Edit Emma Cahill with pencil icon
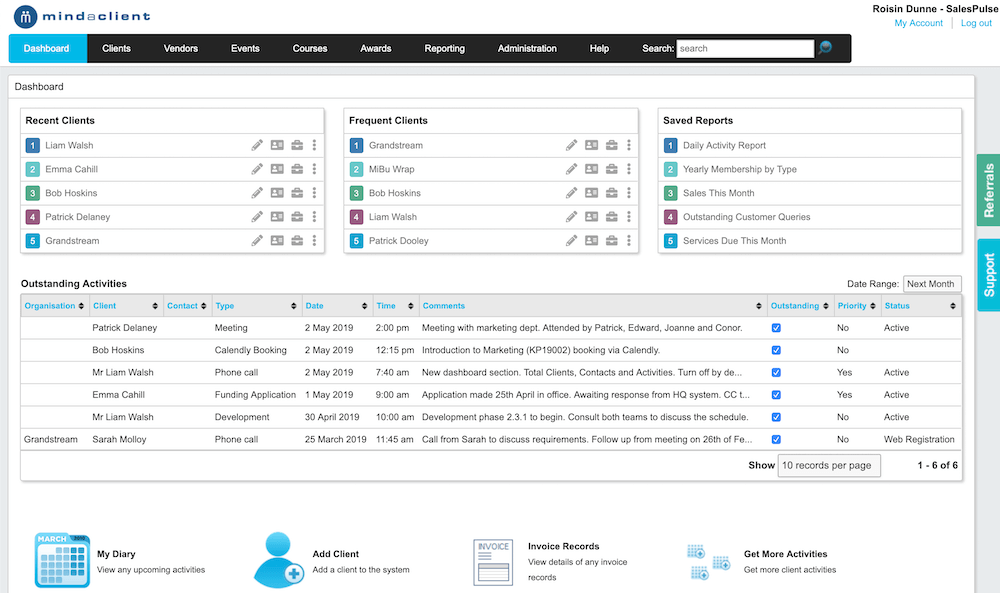The height and width of the screenshot is (593, 1000). (257, 169)
